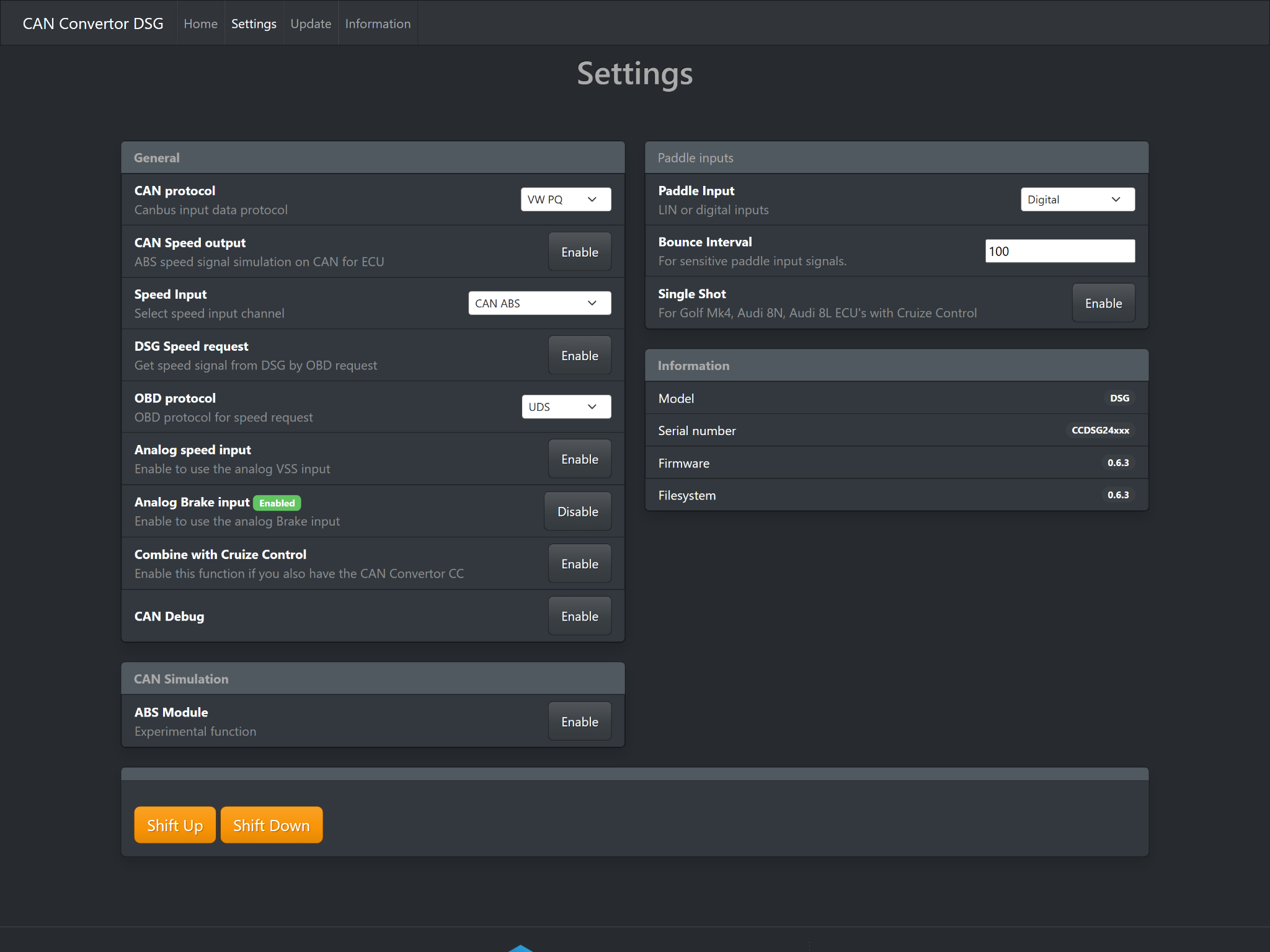1270x952 pixels.
Task: Click the green Enabled badge
Action: 277,503
